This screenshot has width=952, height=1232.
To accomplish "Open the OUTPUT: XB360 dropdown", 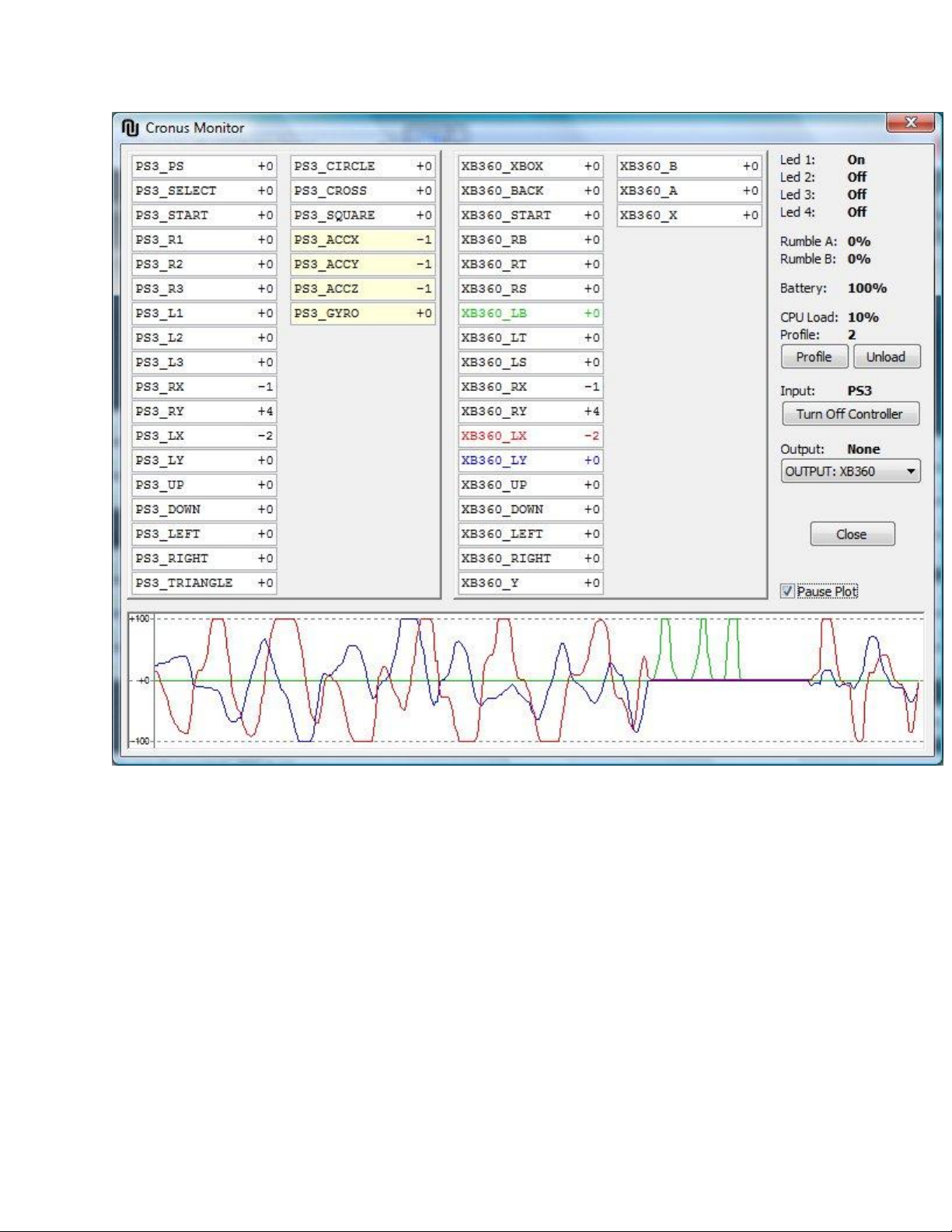I will click(851, 471).
